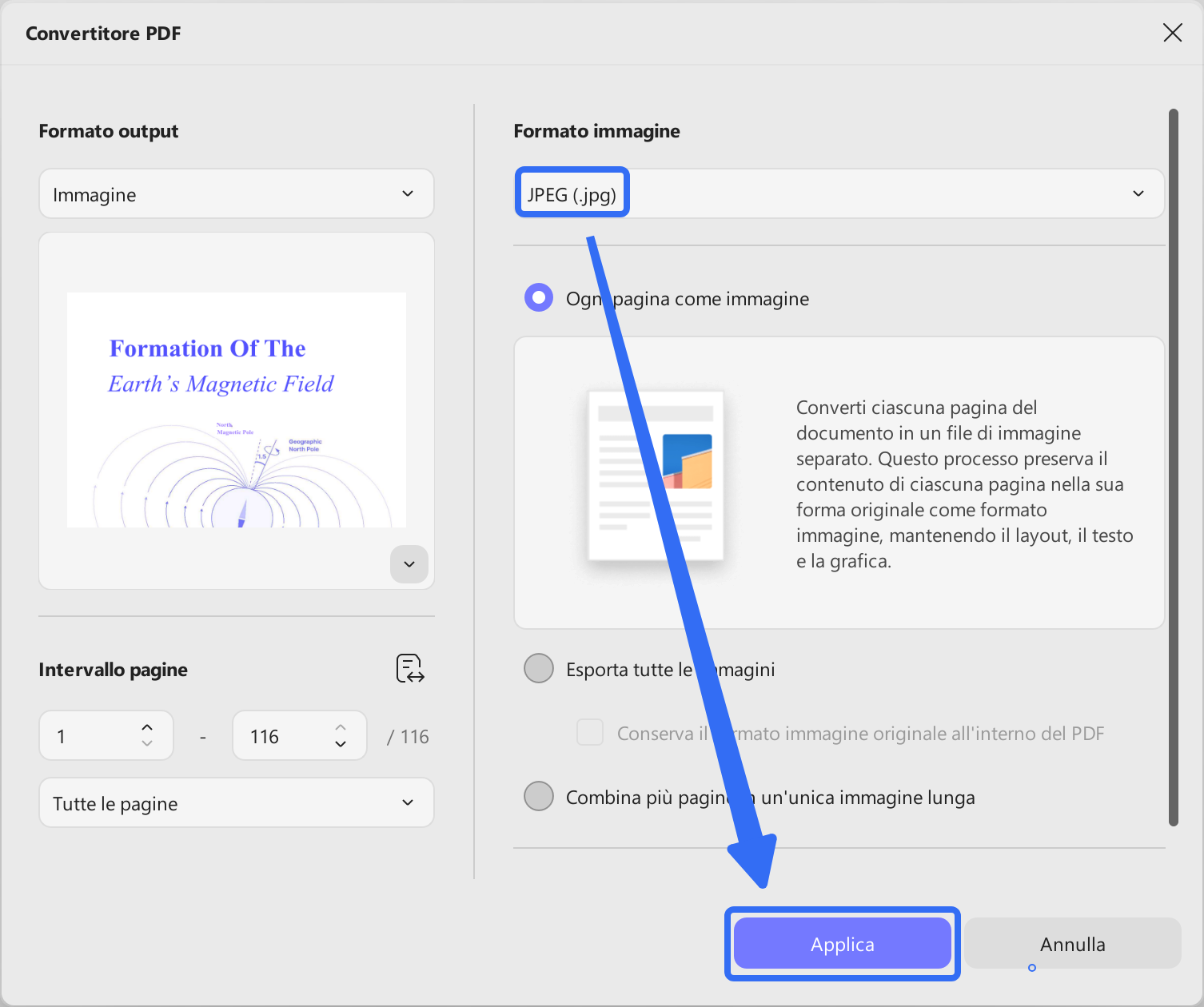Tick Conserva il formato immagine originale checkbox
Viewport: 1204px width, 1007px height.
coord(590,732)
